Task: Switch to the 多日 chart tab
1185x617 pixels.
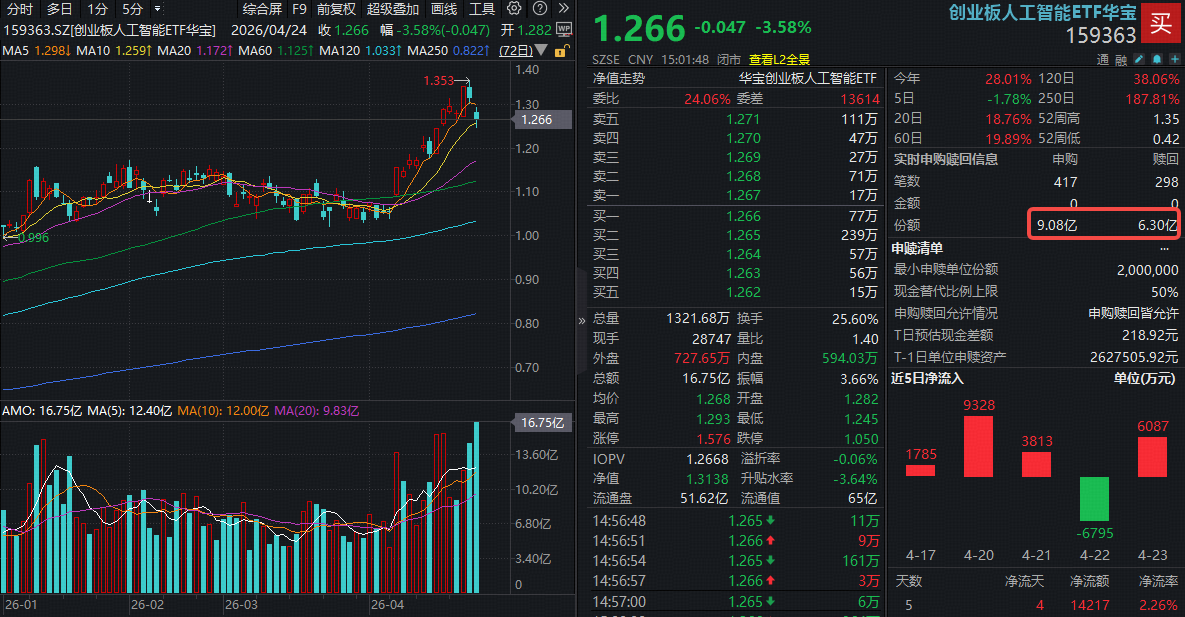Action: pos(58,11)
